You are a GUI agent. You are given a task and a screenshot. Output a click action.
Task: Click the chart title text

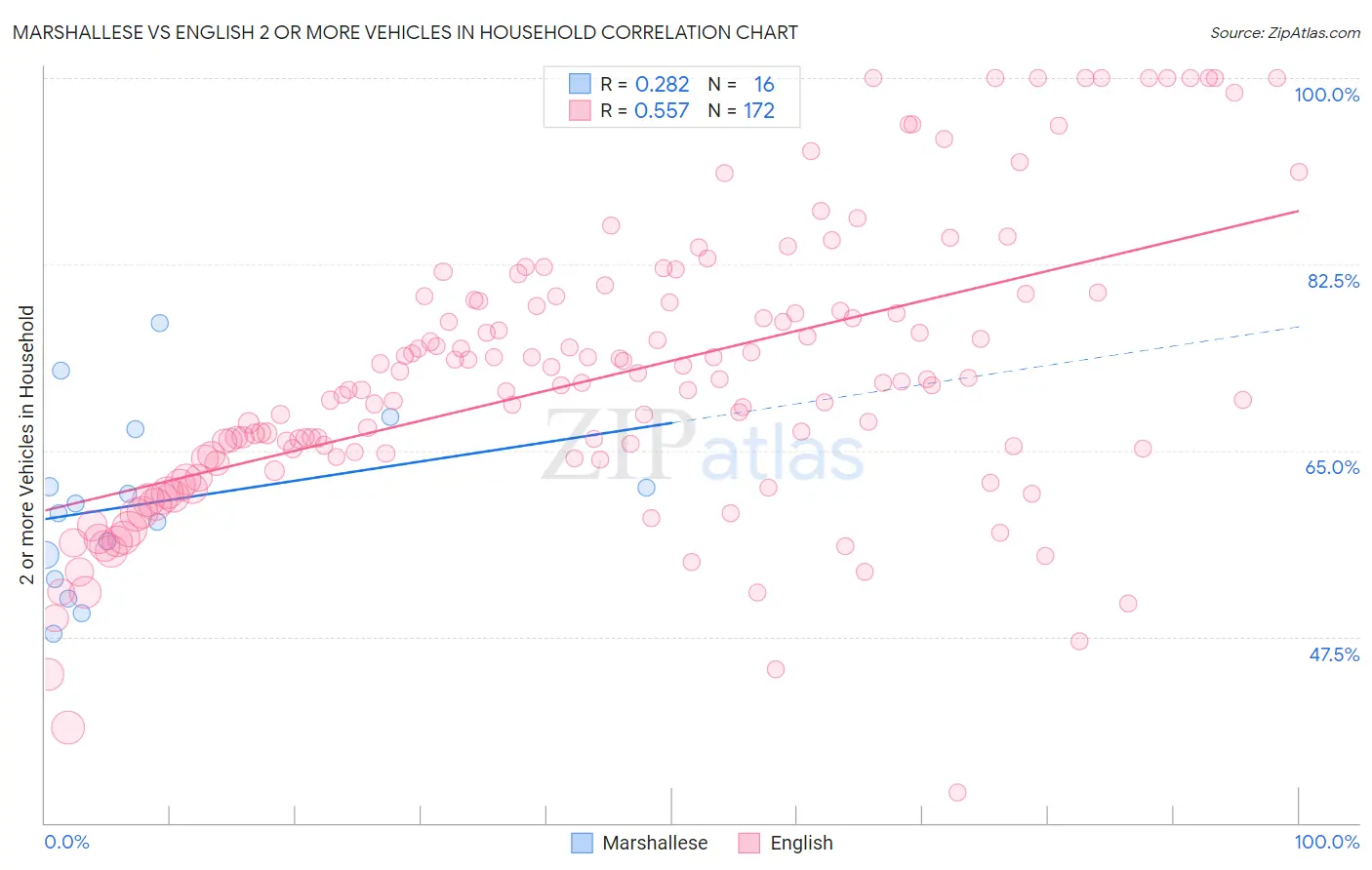pyautogui.click(x=405, y=32)
